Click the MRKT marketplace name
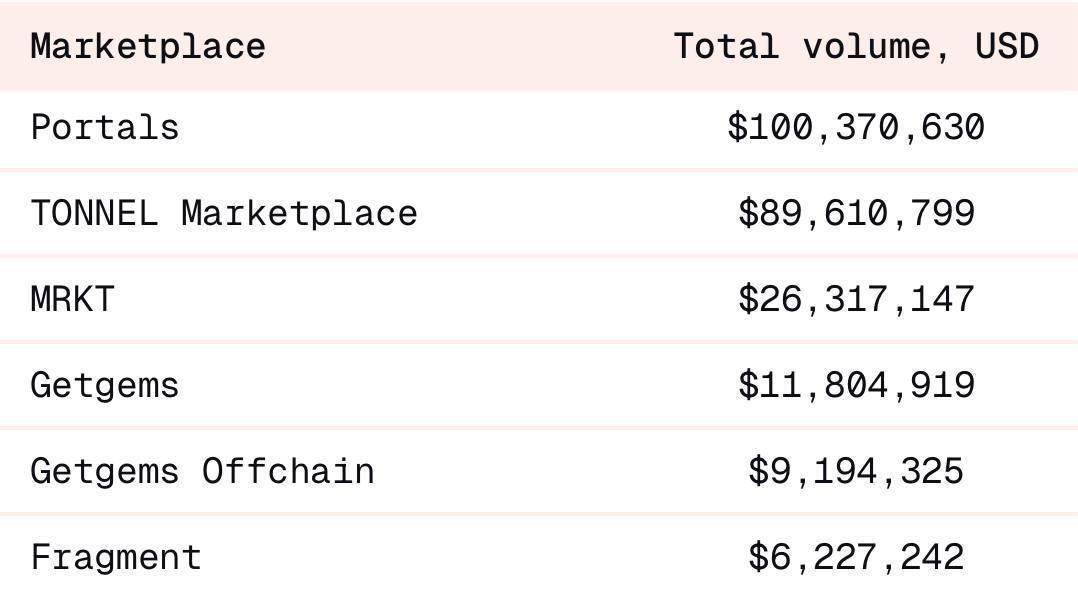 click(x=73, y=299)
